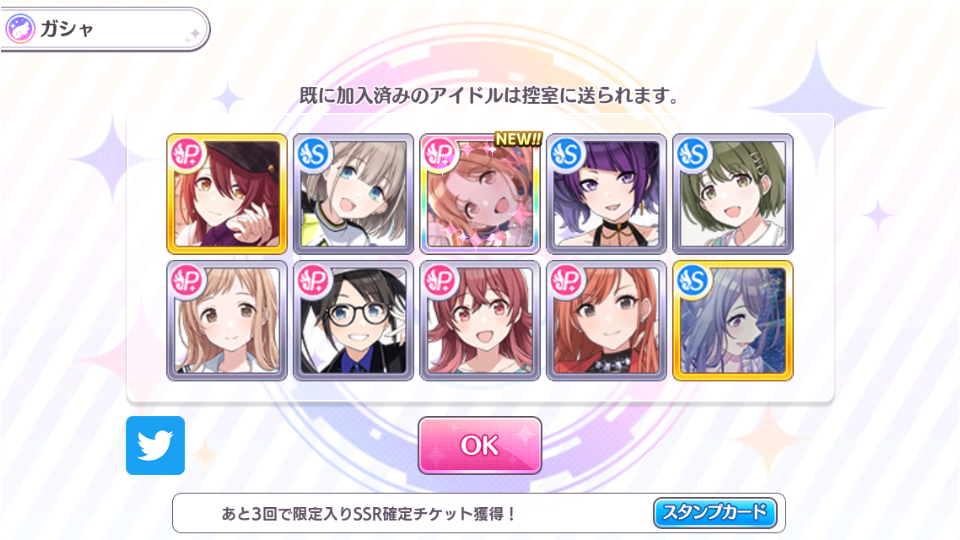Screen dimensions: 960x540
Task: Click the P badge on the glasses idol card
Action: (x=313, y=280)
